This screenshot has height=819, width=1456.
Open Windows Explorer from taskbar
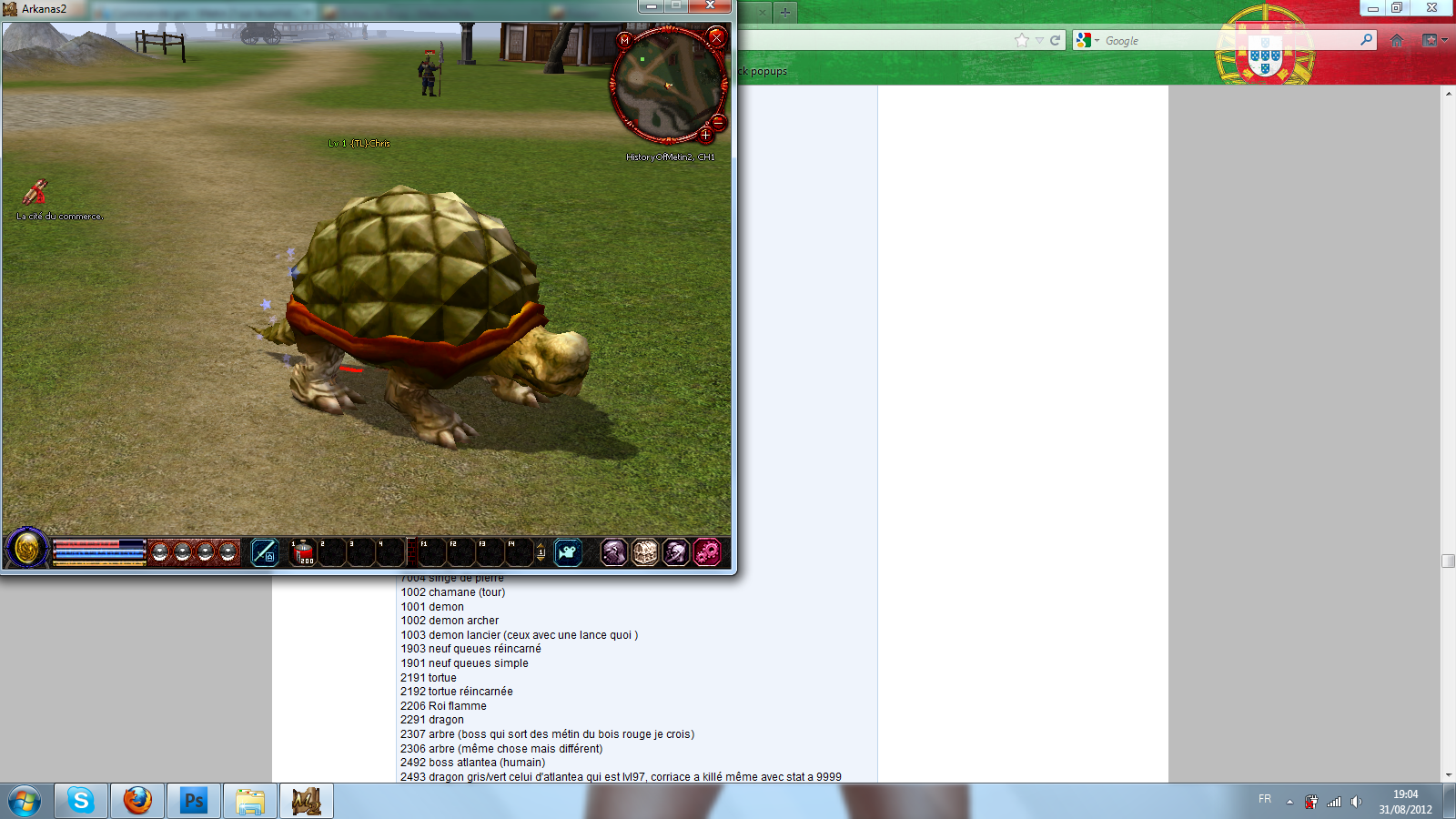pos(250,801)
